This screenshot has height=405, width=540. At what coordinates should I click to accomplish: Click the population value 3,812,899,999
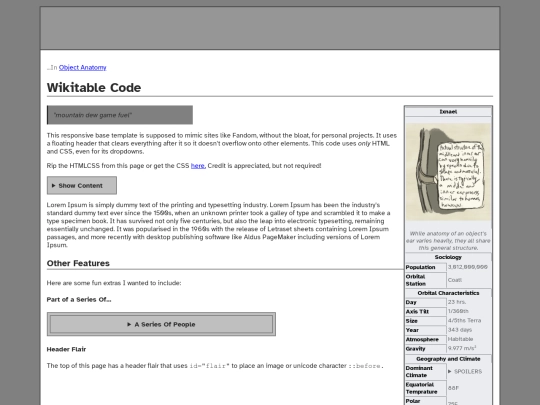point(468,267)
